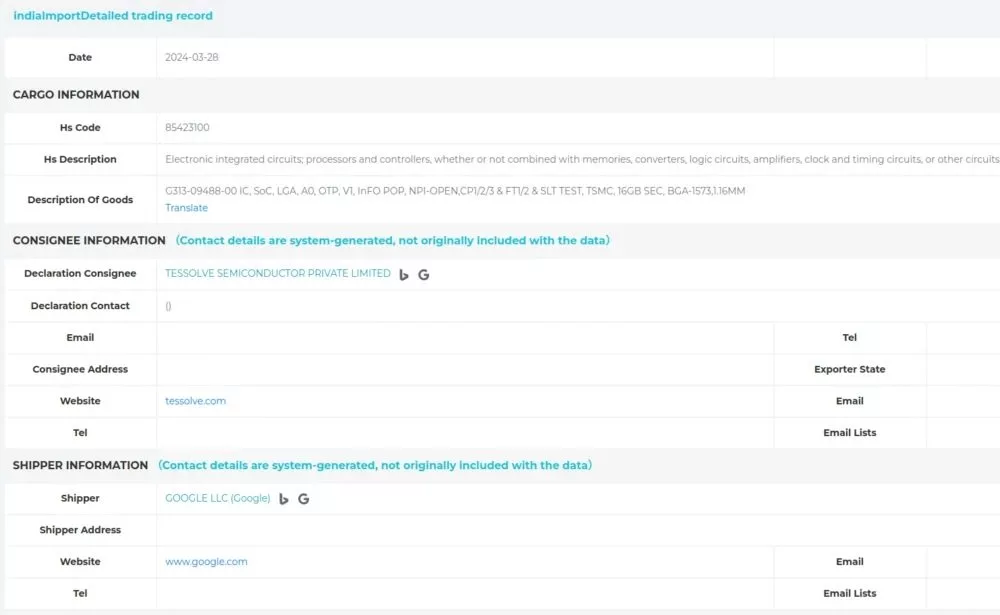The width and height of the screenshot is (1000, 615).
Task: Click the G313-09488-00 goods description text
Action: click(454, 191)
